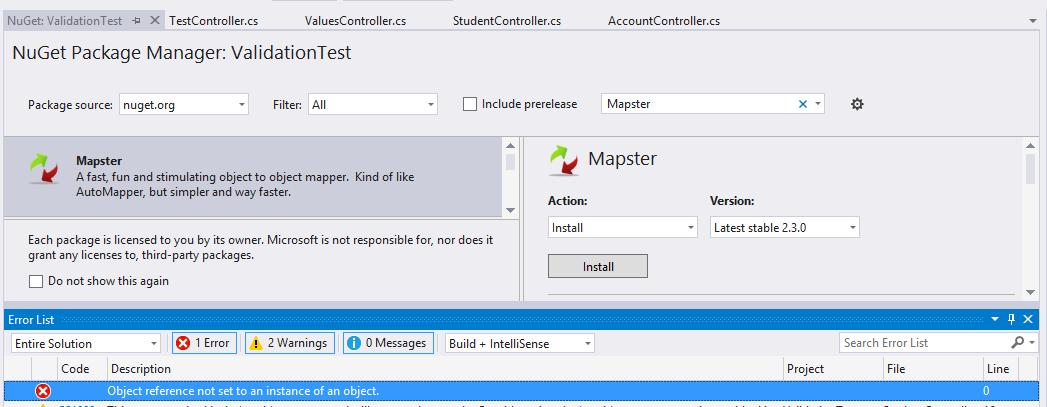Toggle the 0 Messages filter

[389, 343]
